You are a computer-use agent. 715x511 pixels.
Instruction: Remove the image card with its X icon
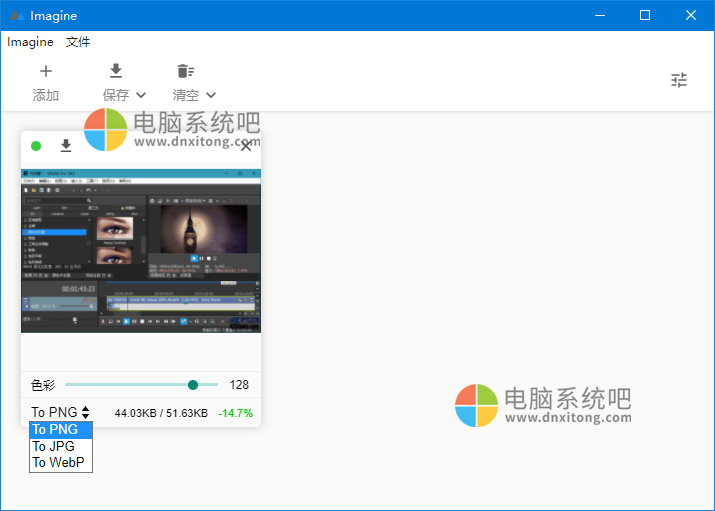tap(246, 146)
